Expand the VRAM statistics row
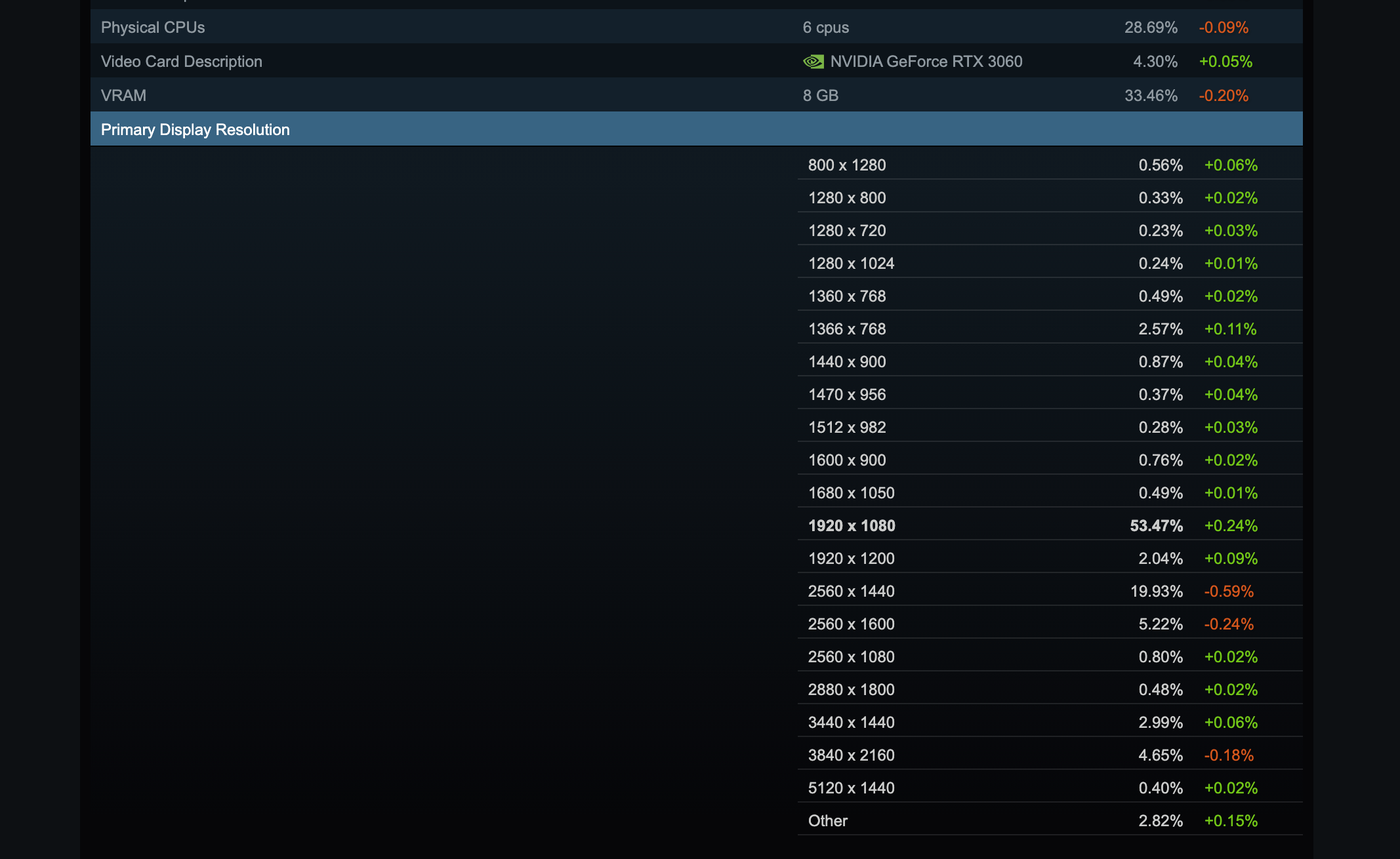Image resolution: width=1400 pixels, height=859 pixels. [123, 94]
